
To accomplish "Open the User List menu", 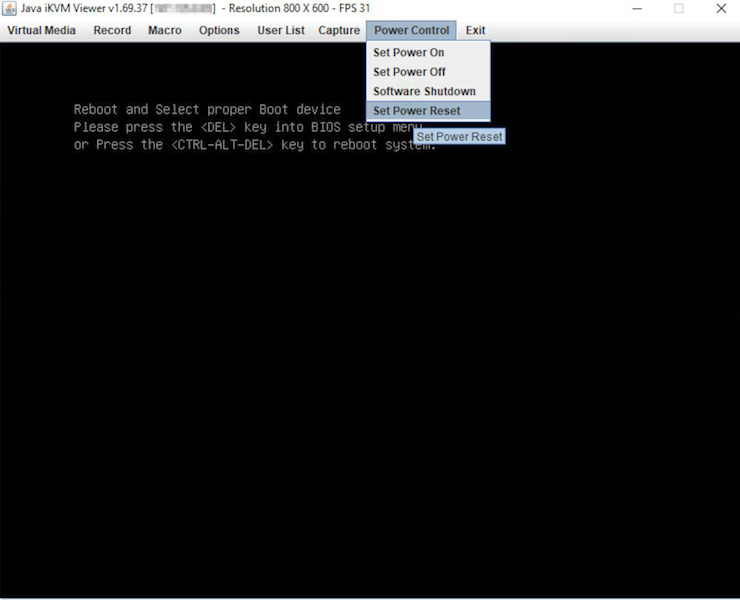I will (x=281, y=30).
